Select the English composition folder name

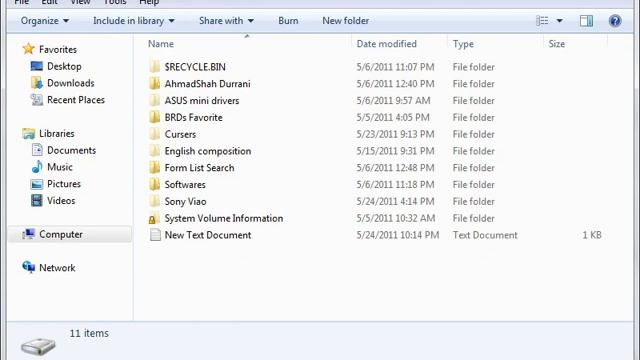coord(208,151)
